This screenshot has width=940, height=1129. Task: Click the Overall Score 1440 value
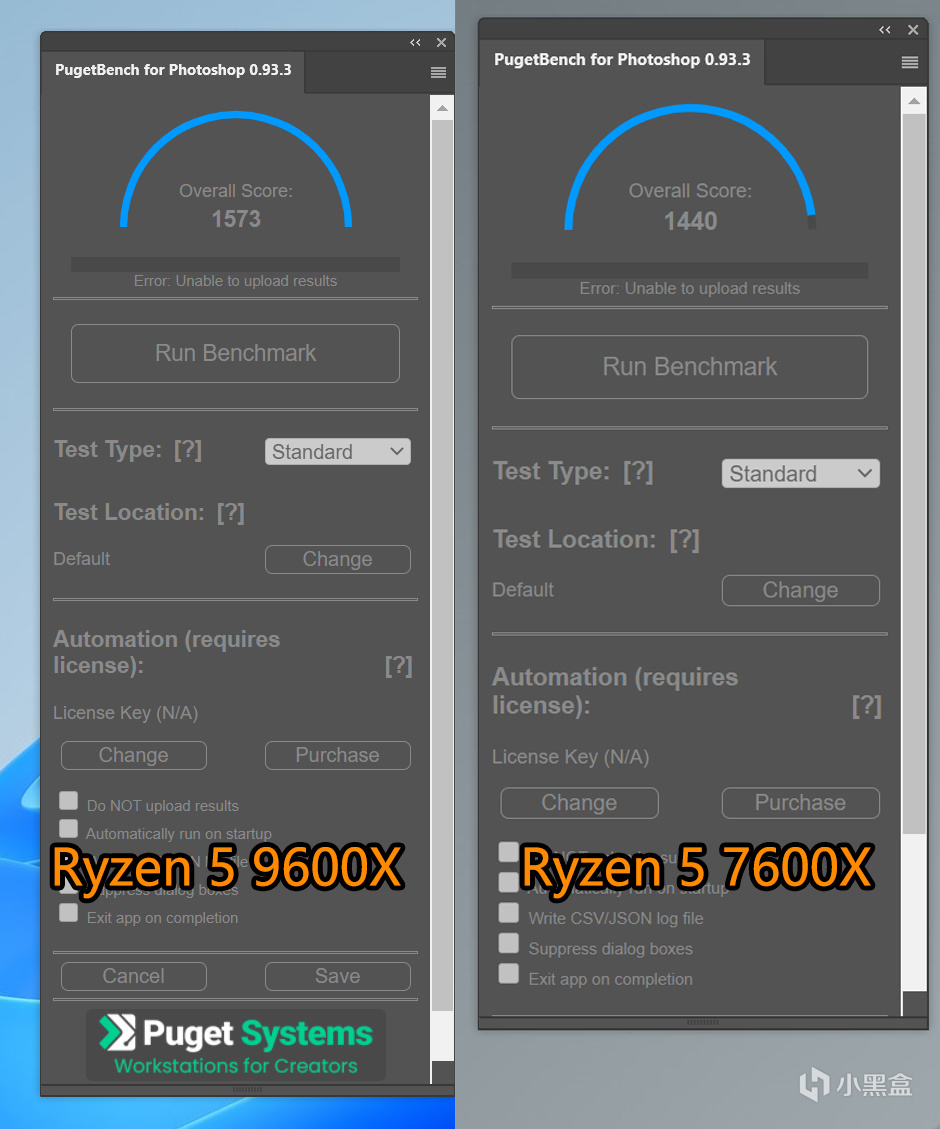690,221
